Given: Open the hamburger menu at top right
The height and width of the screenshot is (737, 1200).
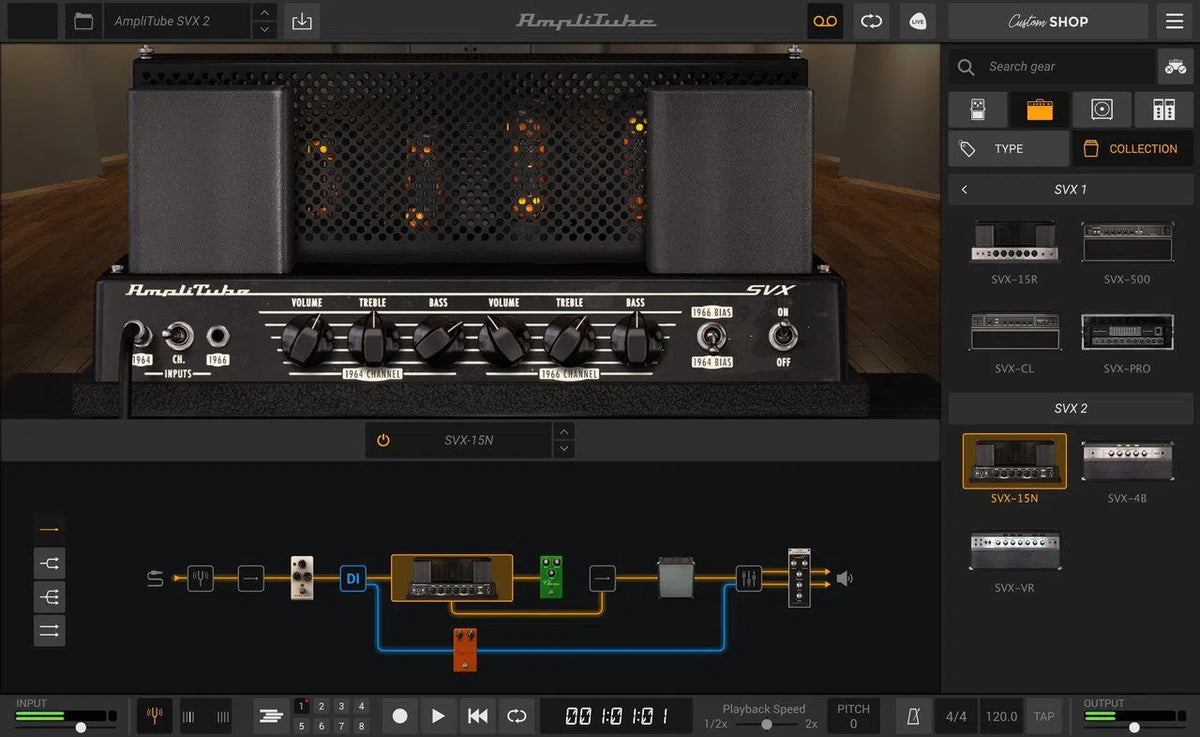Looking at the screenshot, I should tap(1175, 21).
